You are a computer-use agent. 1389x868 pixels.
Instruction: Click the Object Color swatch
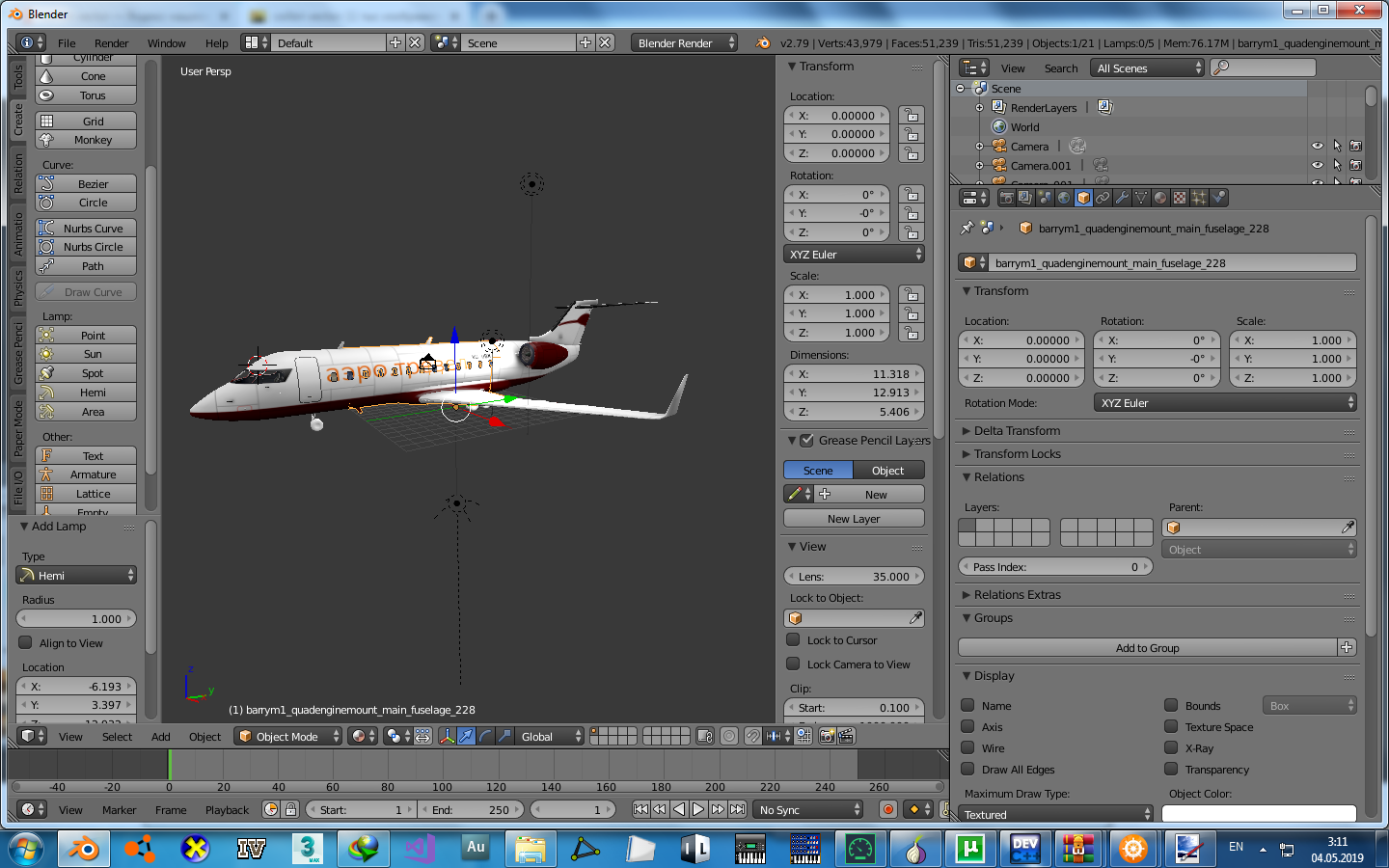[x=1259, y=814]
